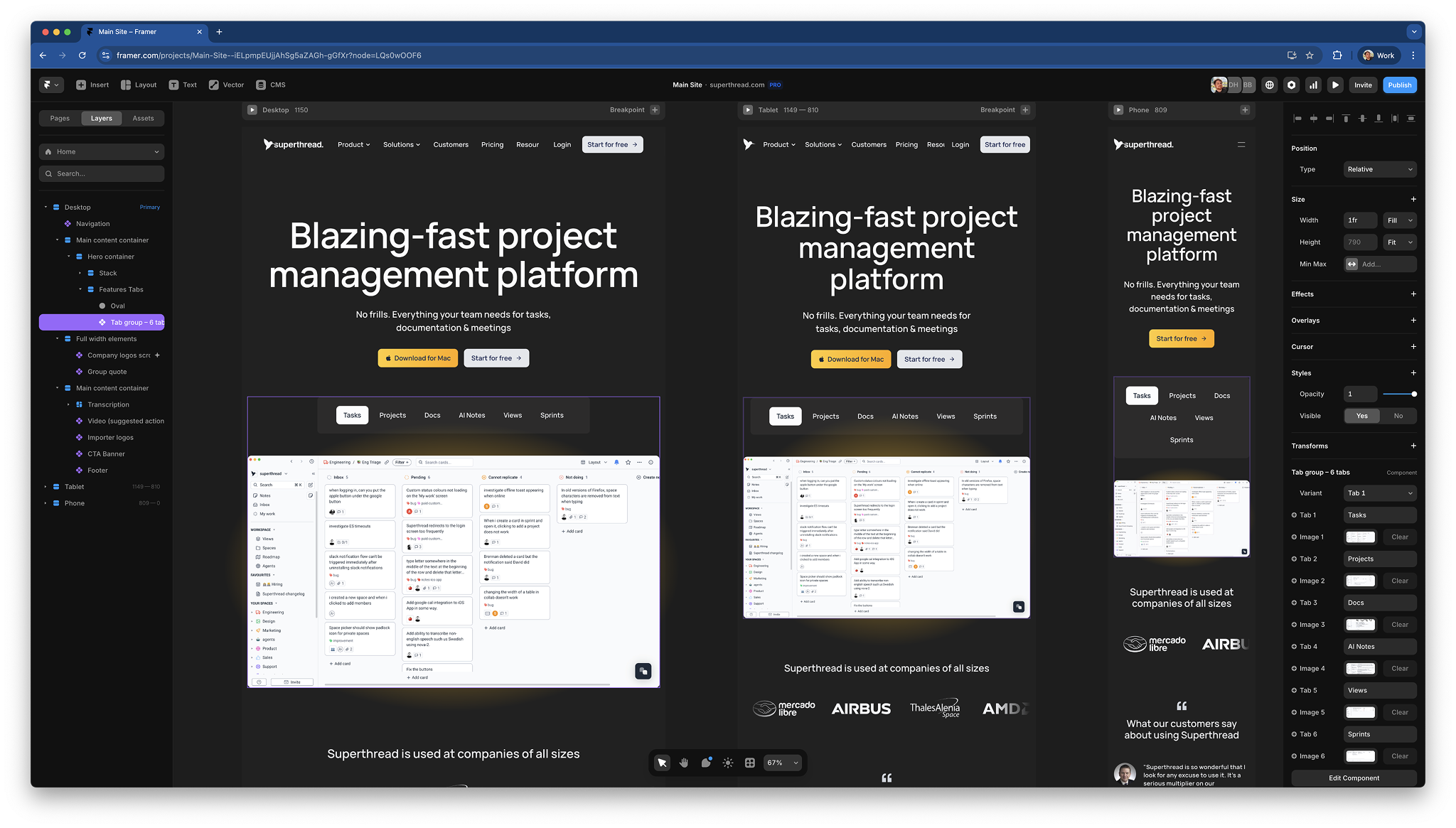
Task: Select the hand pan tool
Action: tap(683, 763)
